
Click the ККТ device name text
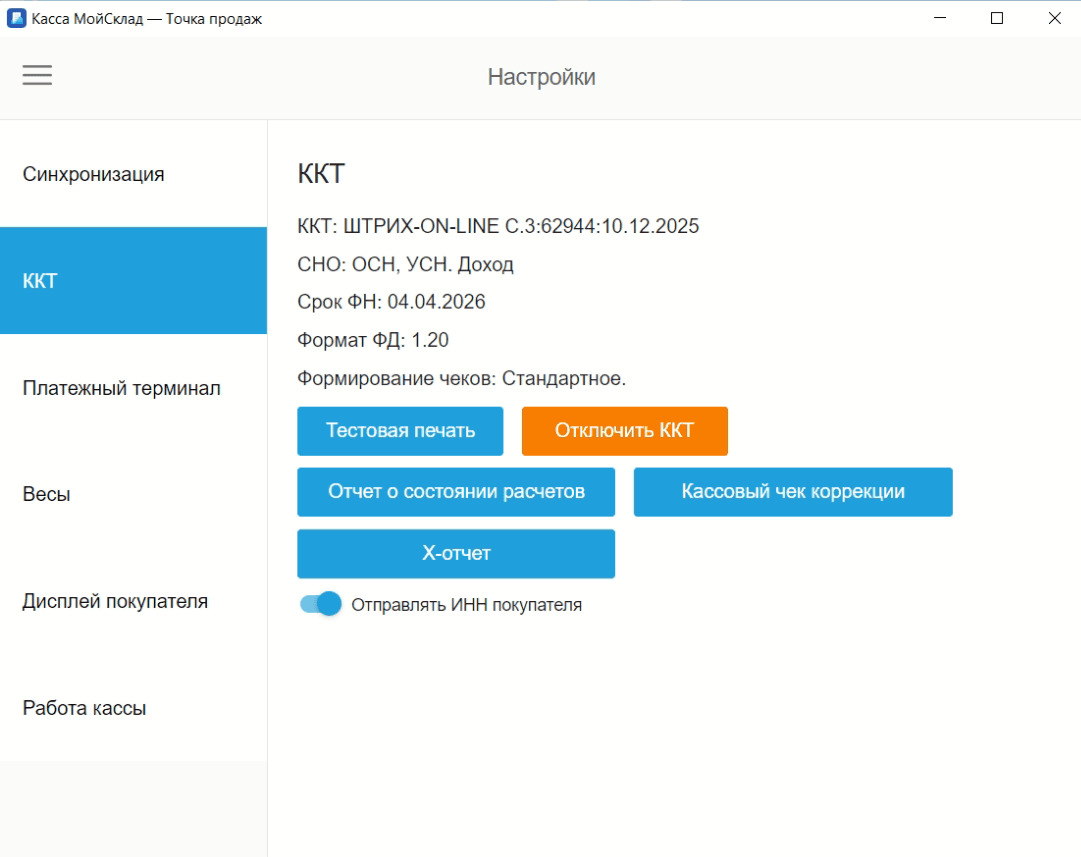498,226
